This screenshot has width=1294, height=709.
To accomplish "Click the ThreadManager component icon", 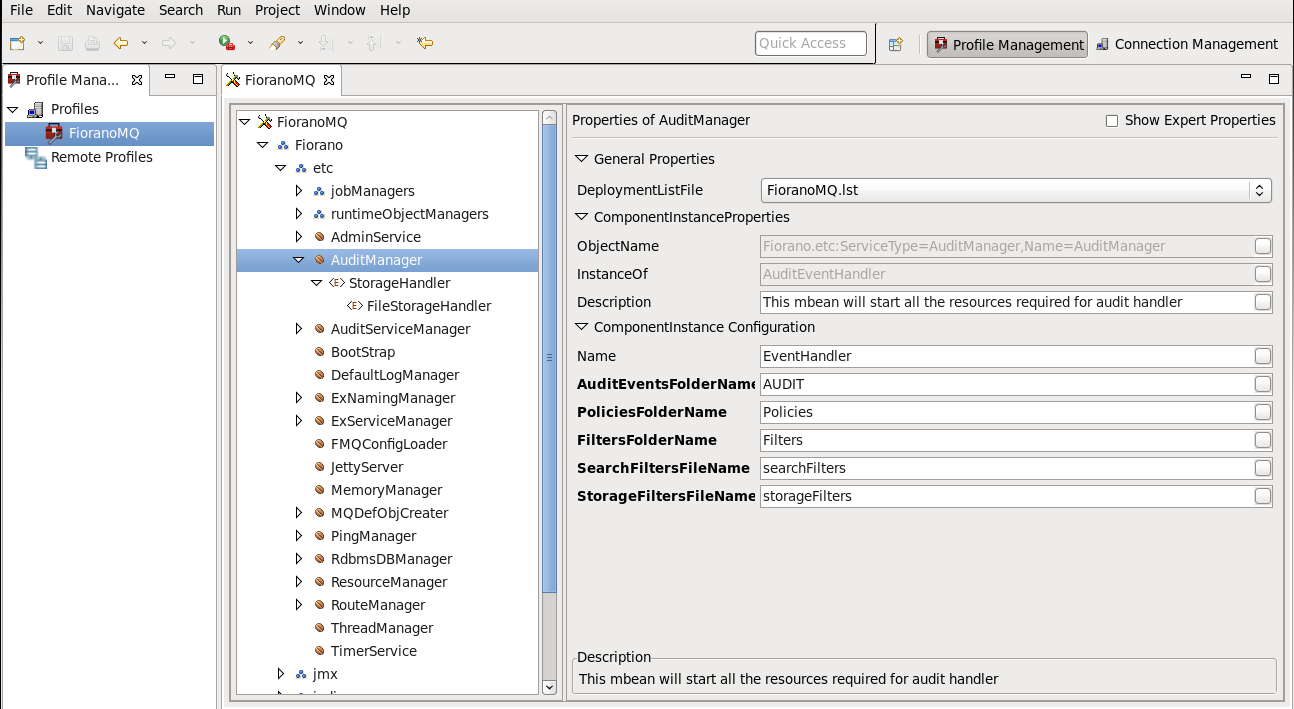I will (x=319, y=628).
